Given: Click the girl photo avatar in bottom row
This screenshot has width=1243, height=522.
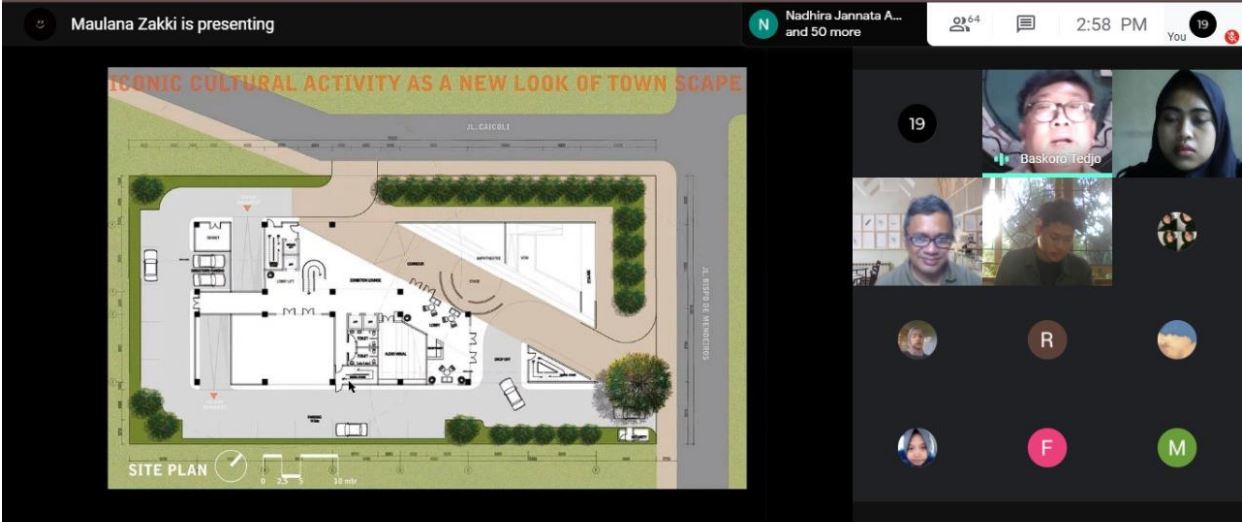Looking at the screenshot, I should pos(916,447).
